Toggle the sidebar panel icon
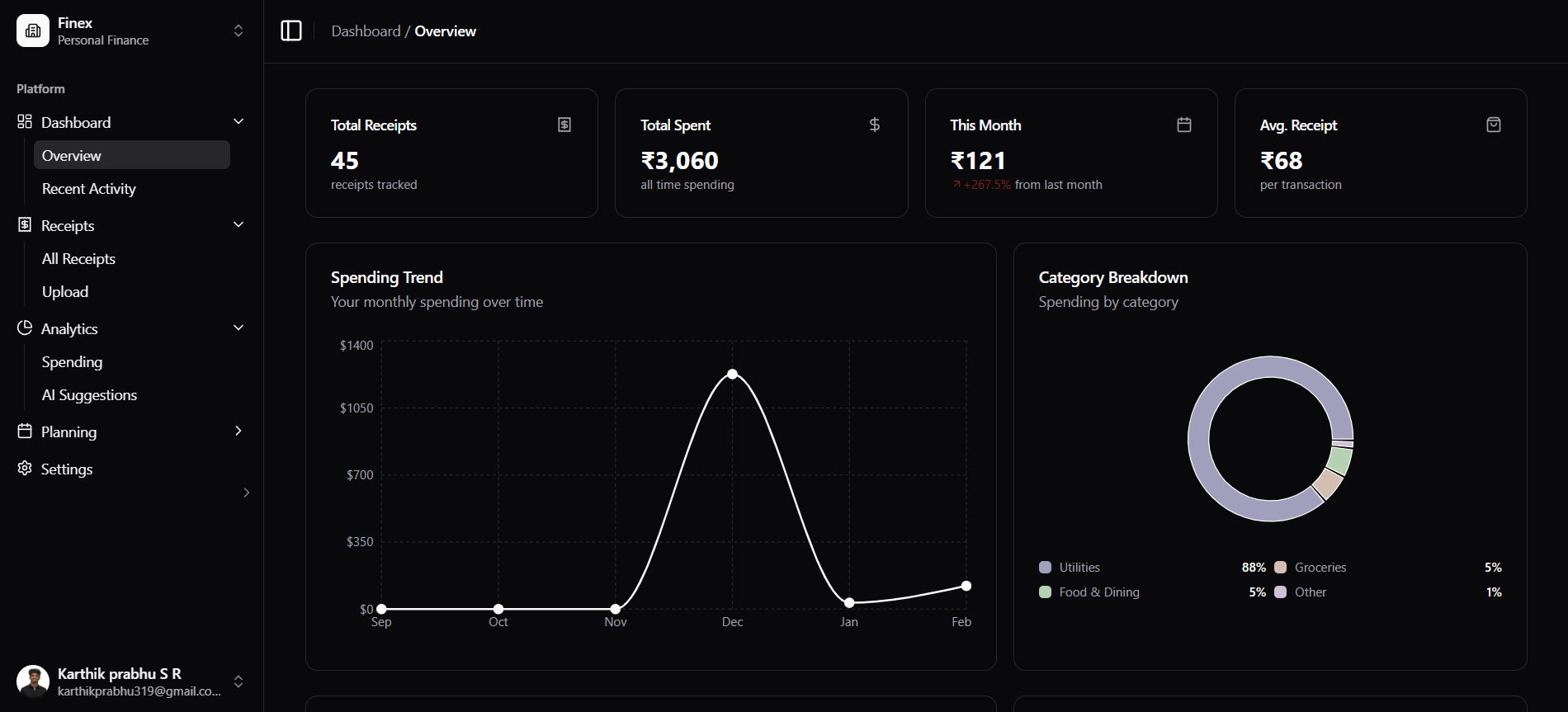1568x712 pixels. [x=291, y=31]
